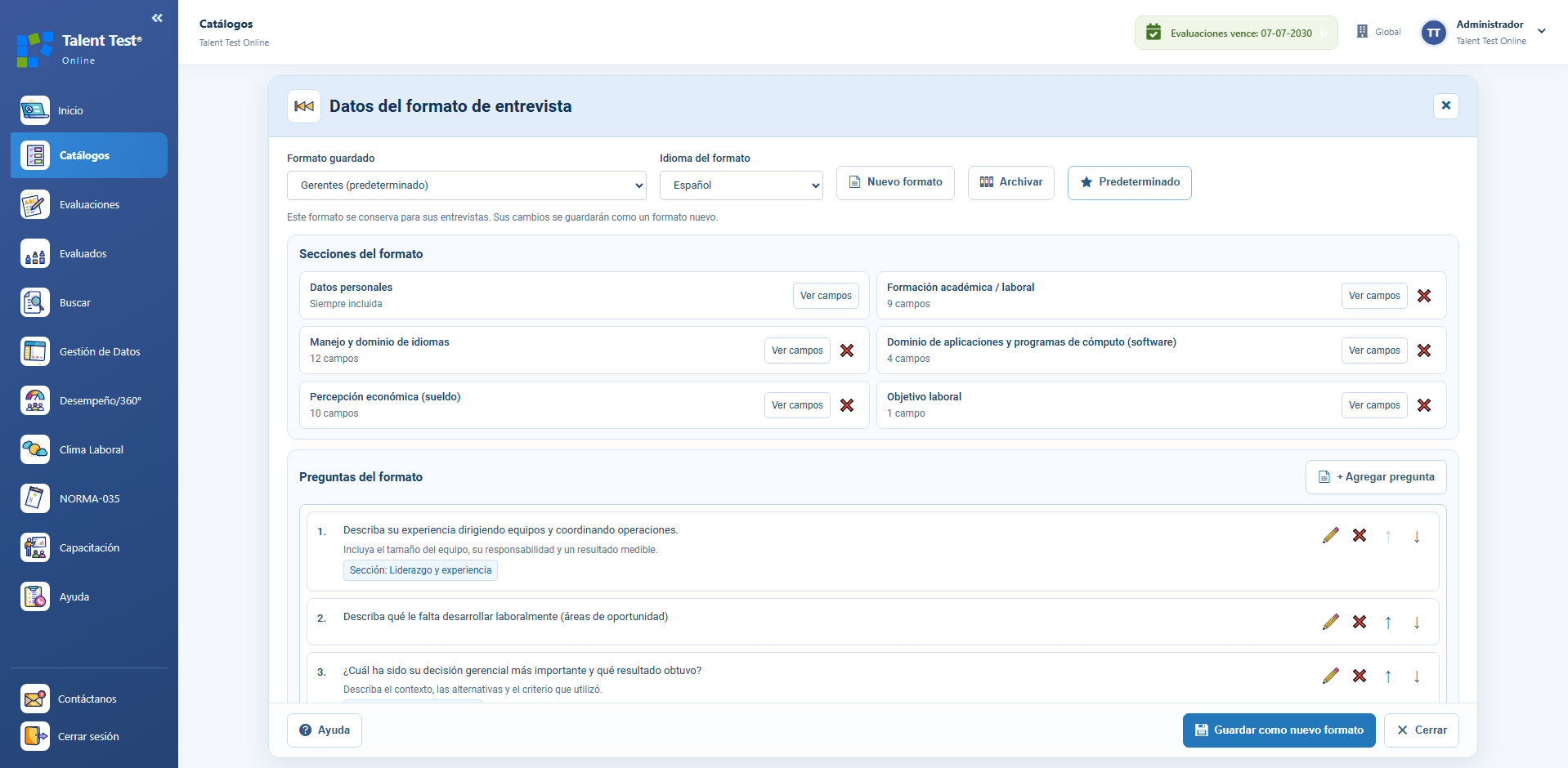Remove the Formación académica / laboral section
1568x768 pixels.
coord(1424,296)
